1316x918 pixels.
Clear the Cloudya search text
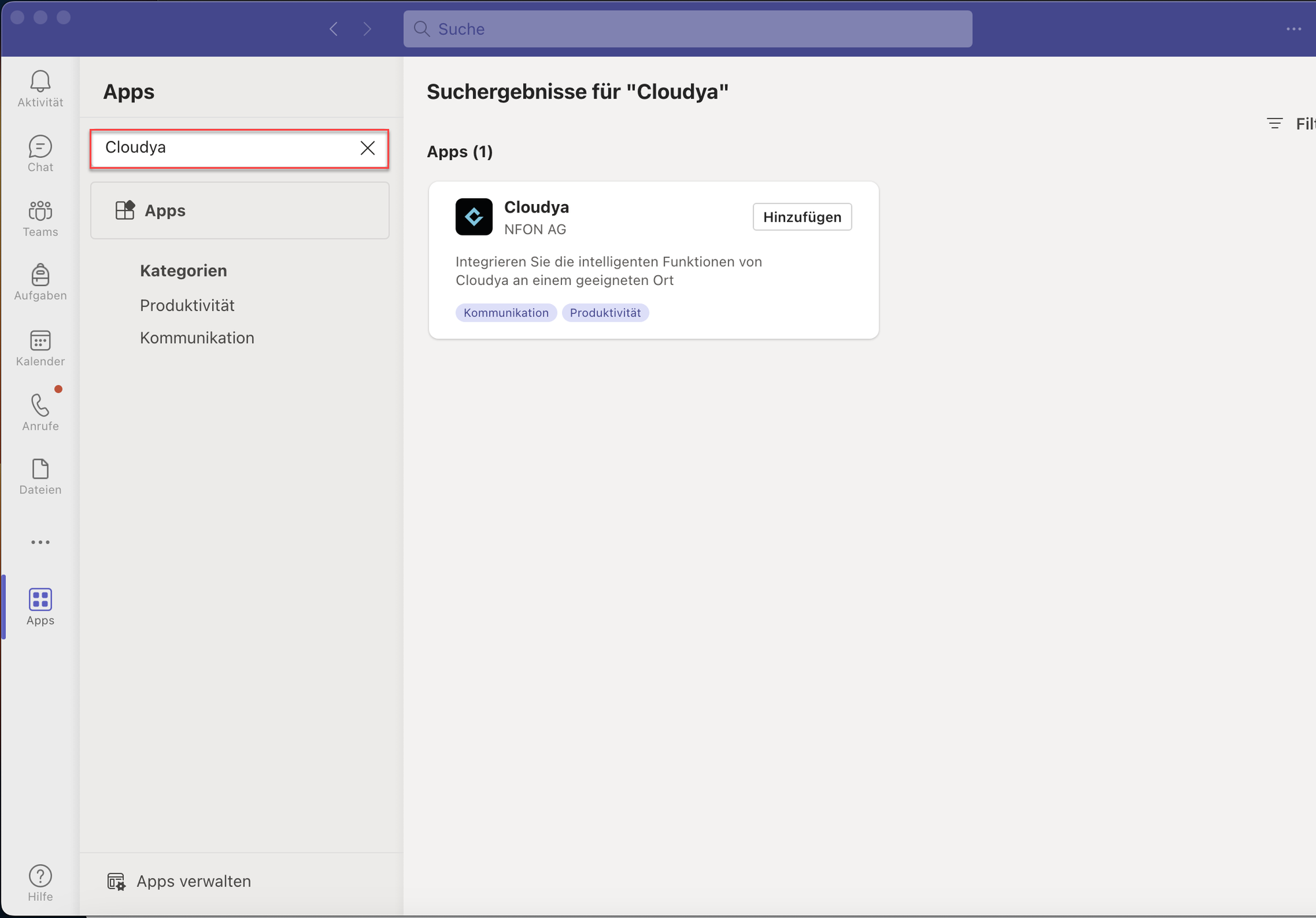[367, 148]
